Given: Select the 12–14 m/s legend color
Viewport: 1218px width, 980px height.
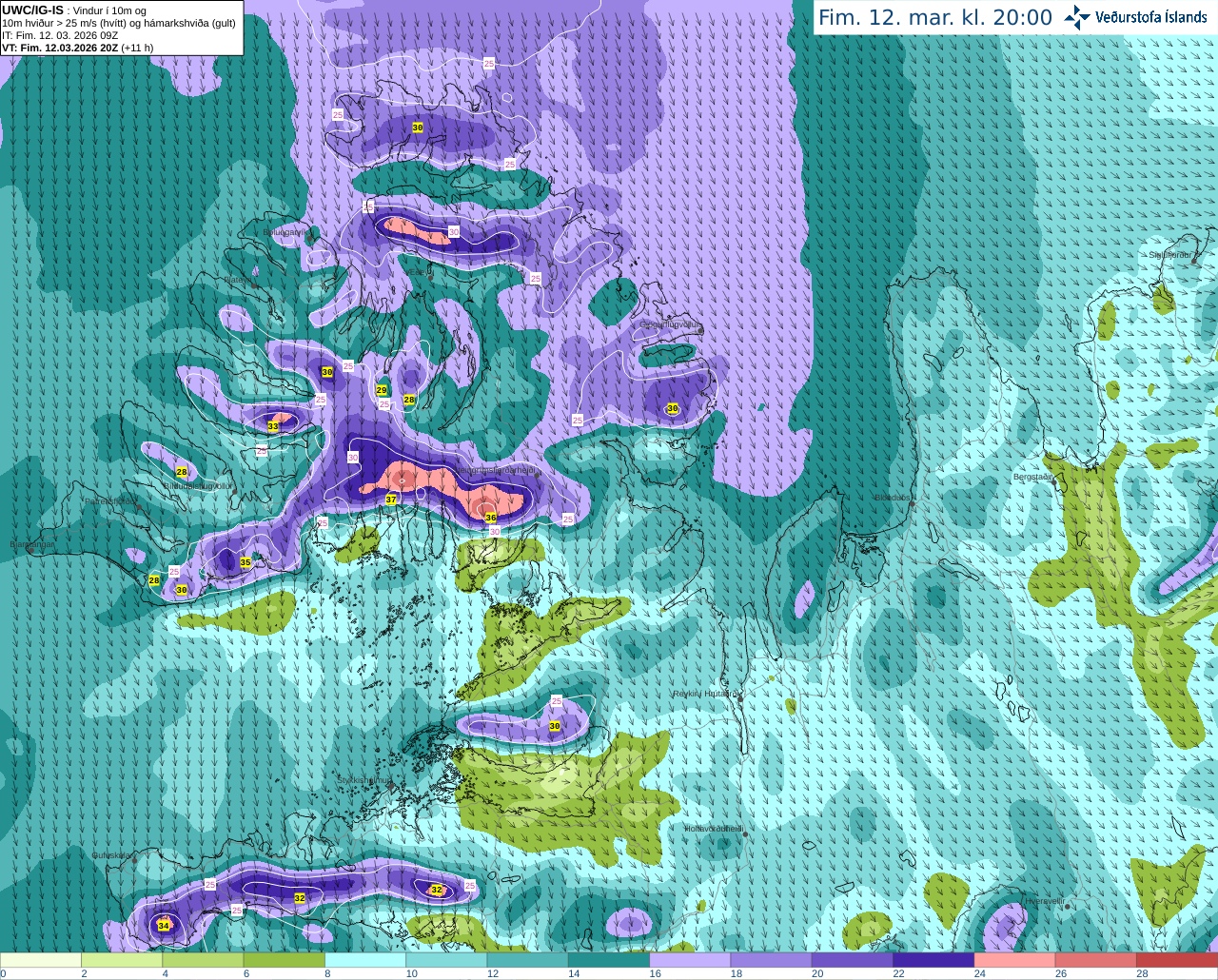Looking at the screenshot, I should tap(528, 960).
